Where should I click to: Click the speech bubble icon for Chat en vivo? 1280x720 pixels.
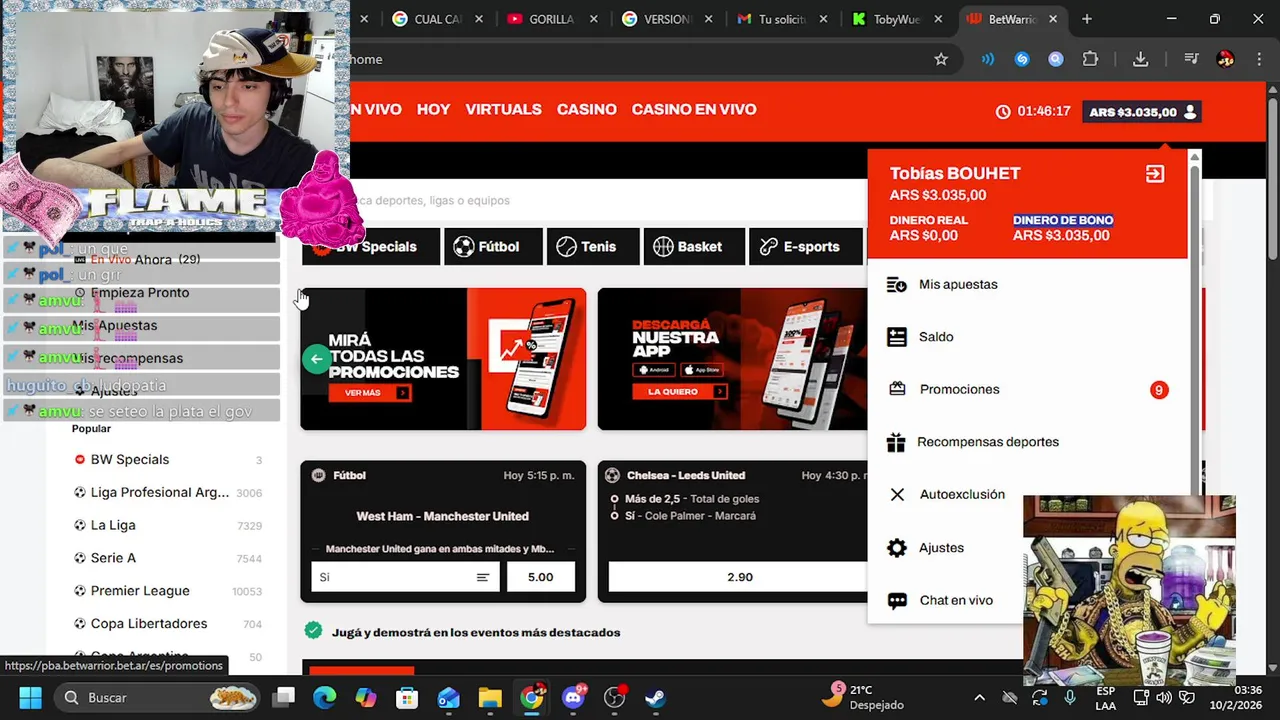point(897,601)
